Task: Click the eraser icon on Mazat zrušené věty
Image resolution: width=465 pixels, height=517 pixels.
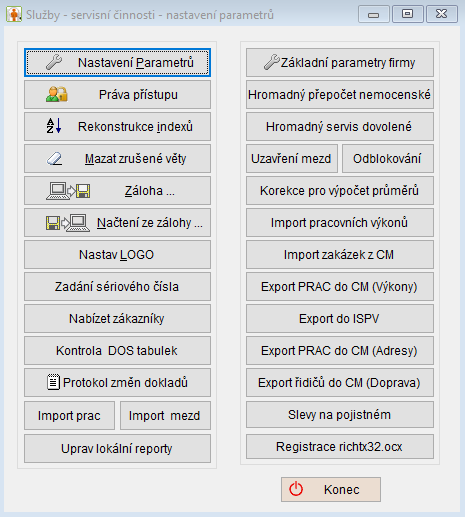Action: click(54, 159)
